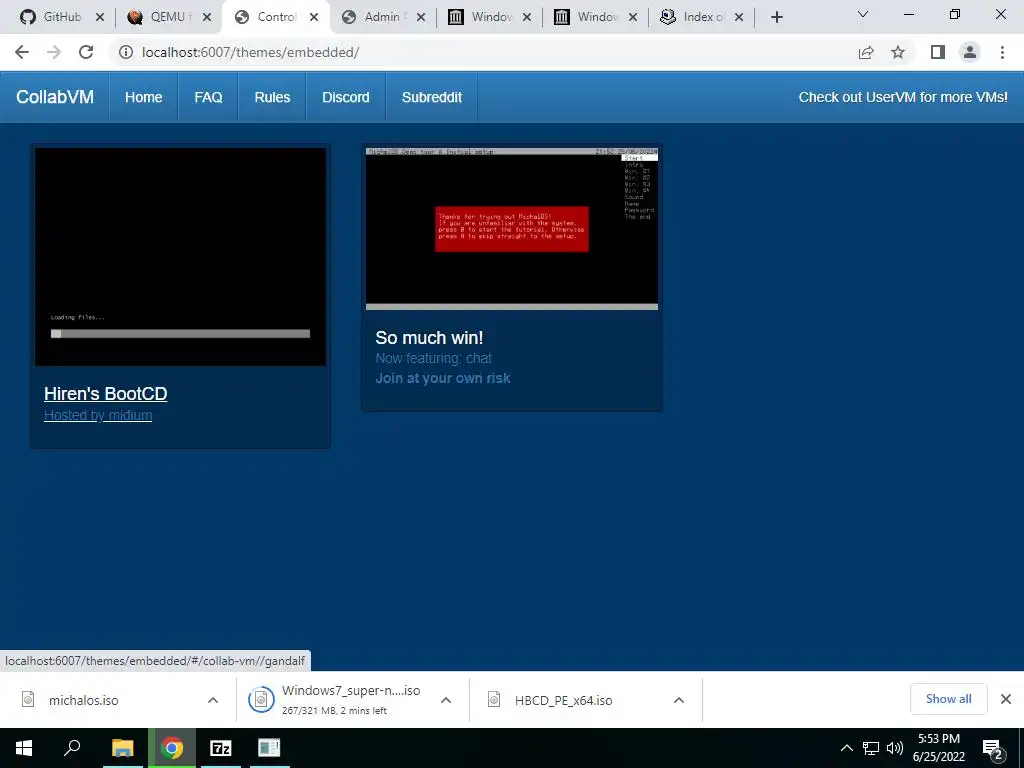This screenshot has height=768, width=1024.
Task: Open taskbar search magnifier
Action: [x=72, y=748]
